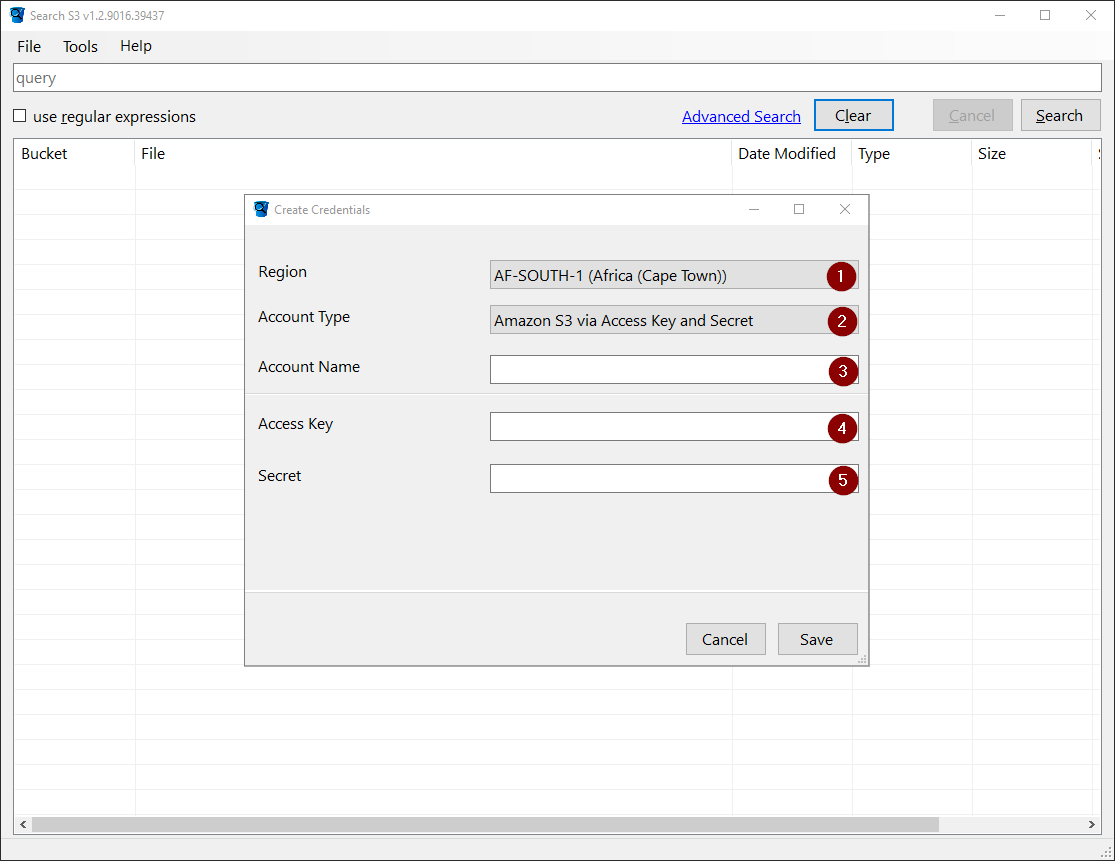Screen dimensions: 1115x861
Task: Open the File menu
Action: coord(29,46)
